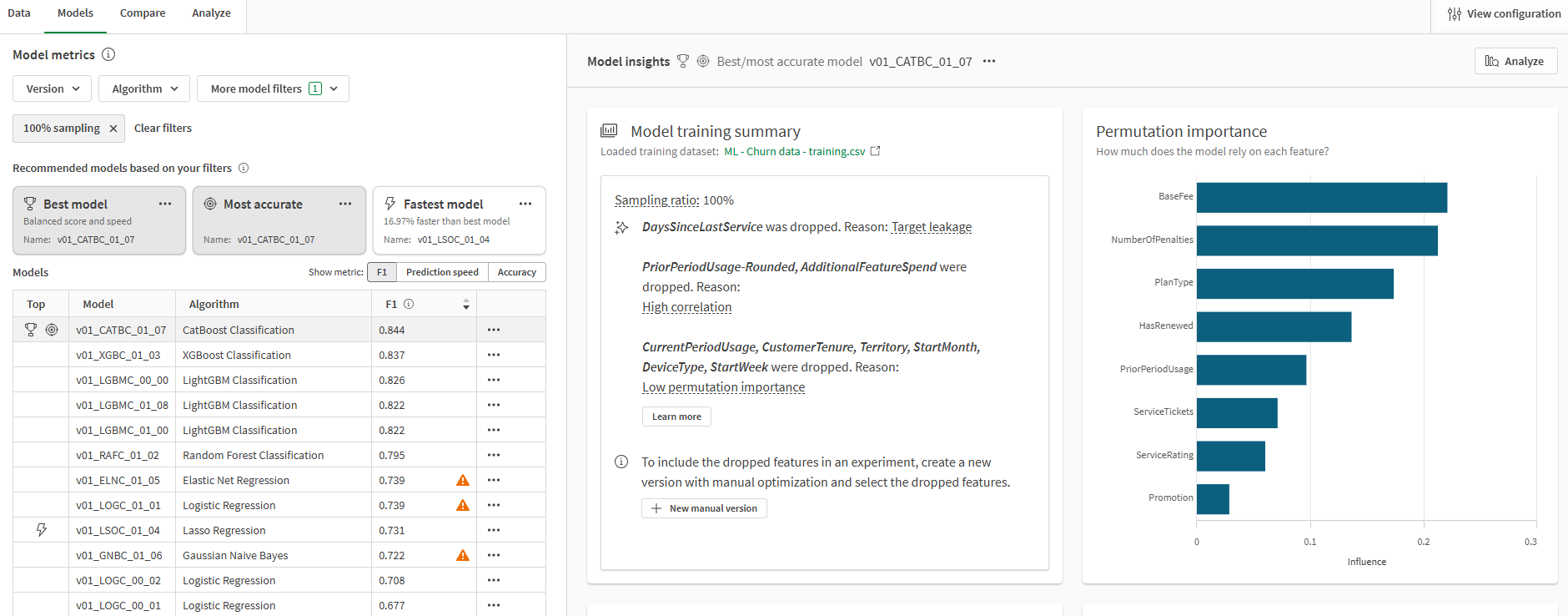Click the warning icon for v01_ELNC_01_05

tap(463, 481)
